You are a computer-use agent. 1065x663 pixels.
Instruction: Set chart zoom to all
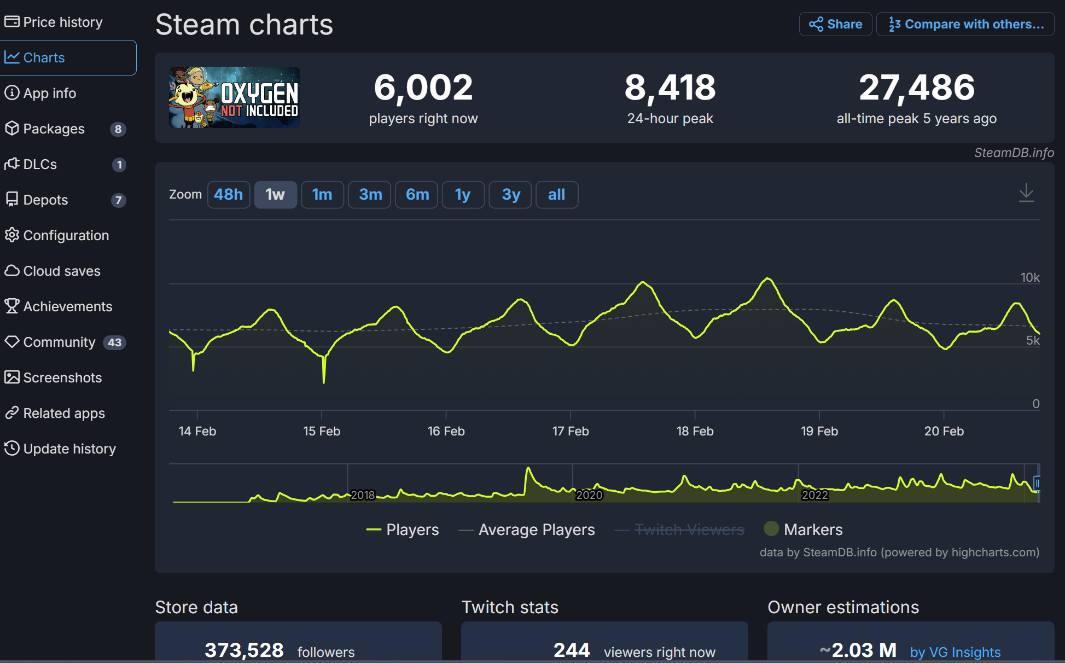coord(556,195)
